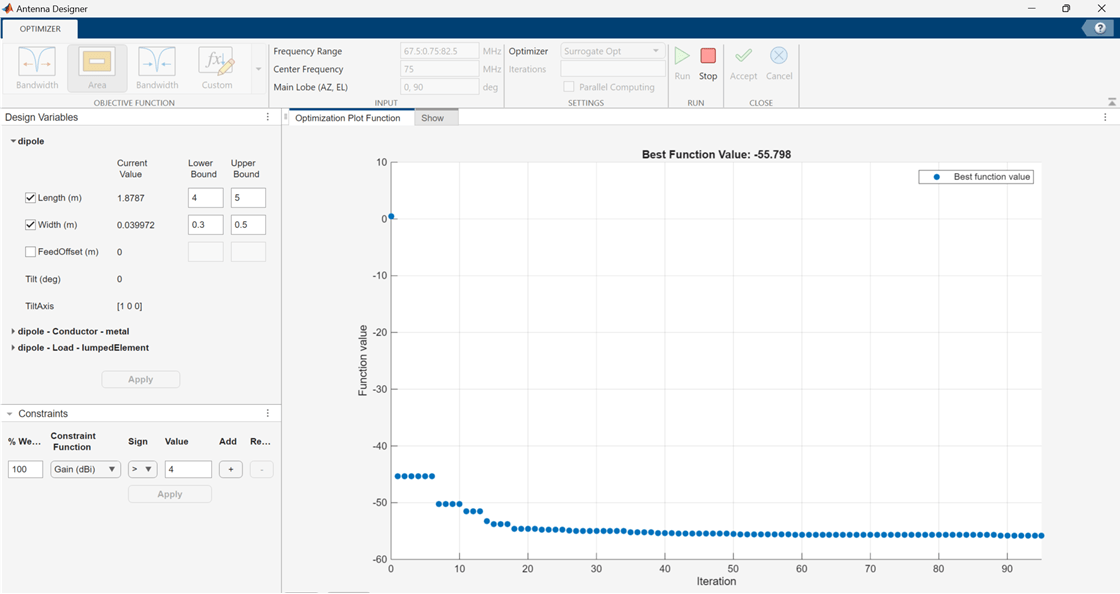The height and width of the screenshot is (594, 1120).
Task: Click the Length Lower Bound input field
Action: (205, 198)
